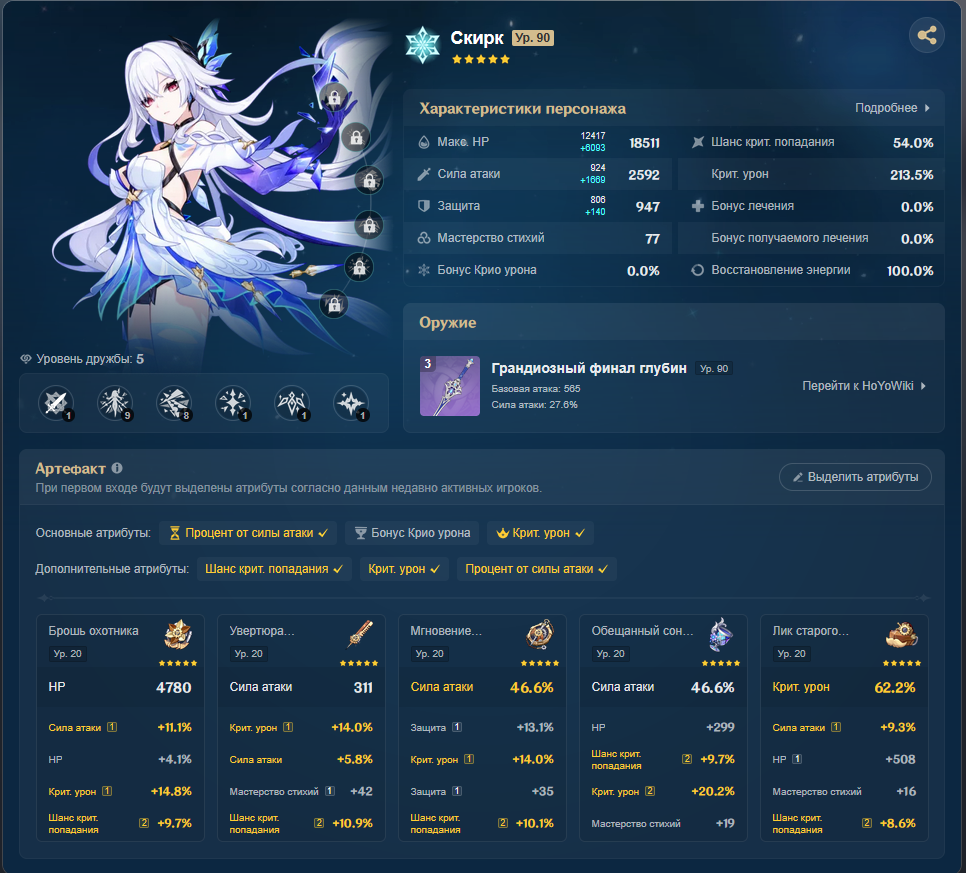Click the Cryo element snowflake icon beside Скирк
The image size is (966, 873).
423,45
